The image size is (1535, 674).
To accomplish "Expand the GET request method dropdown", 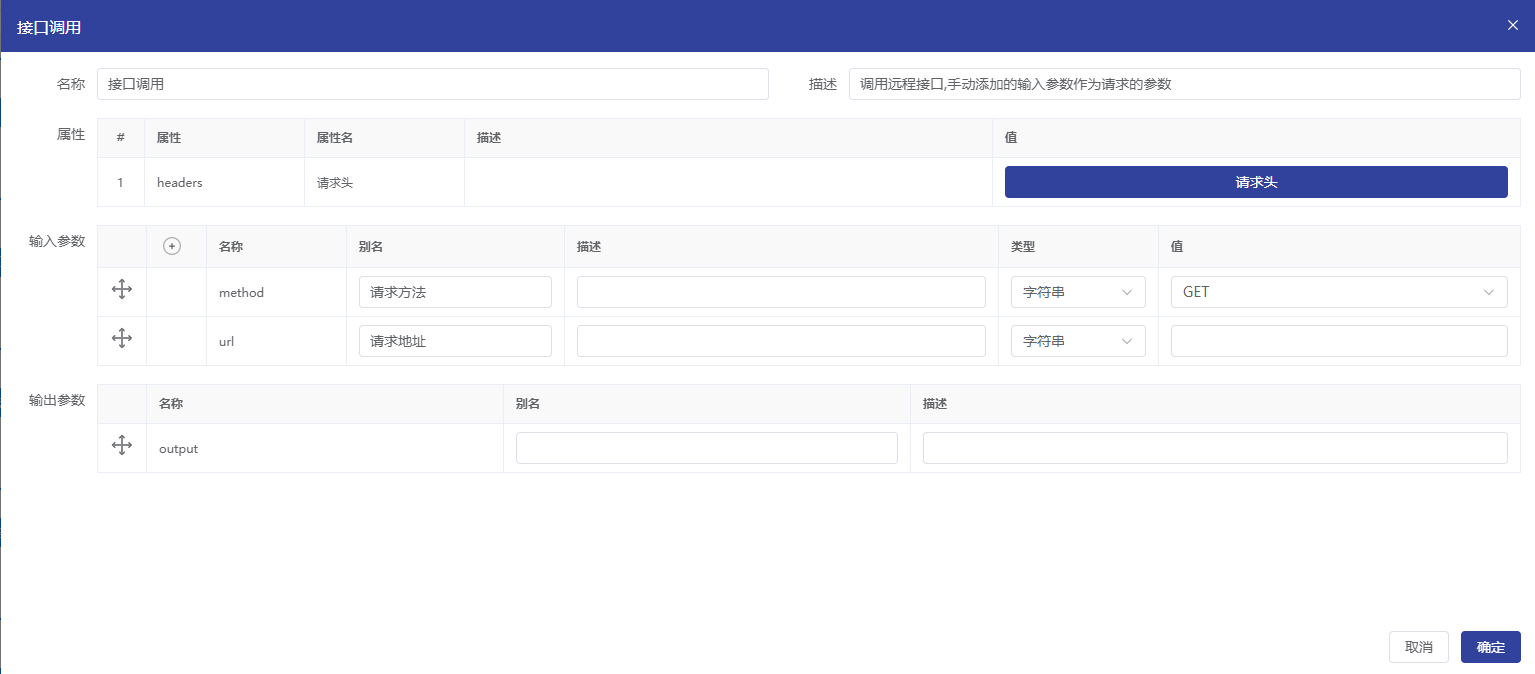I will (1338, 292).
